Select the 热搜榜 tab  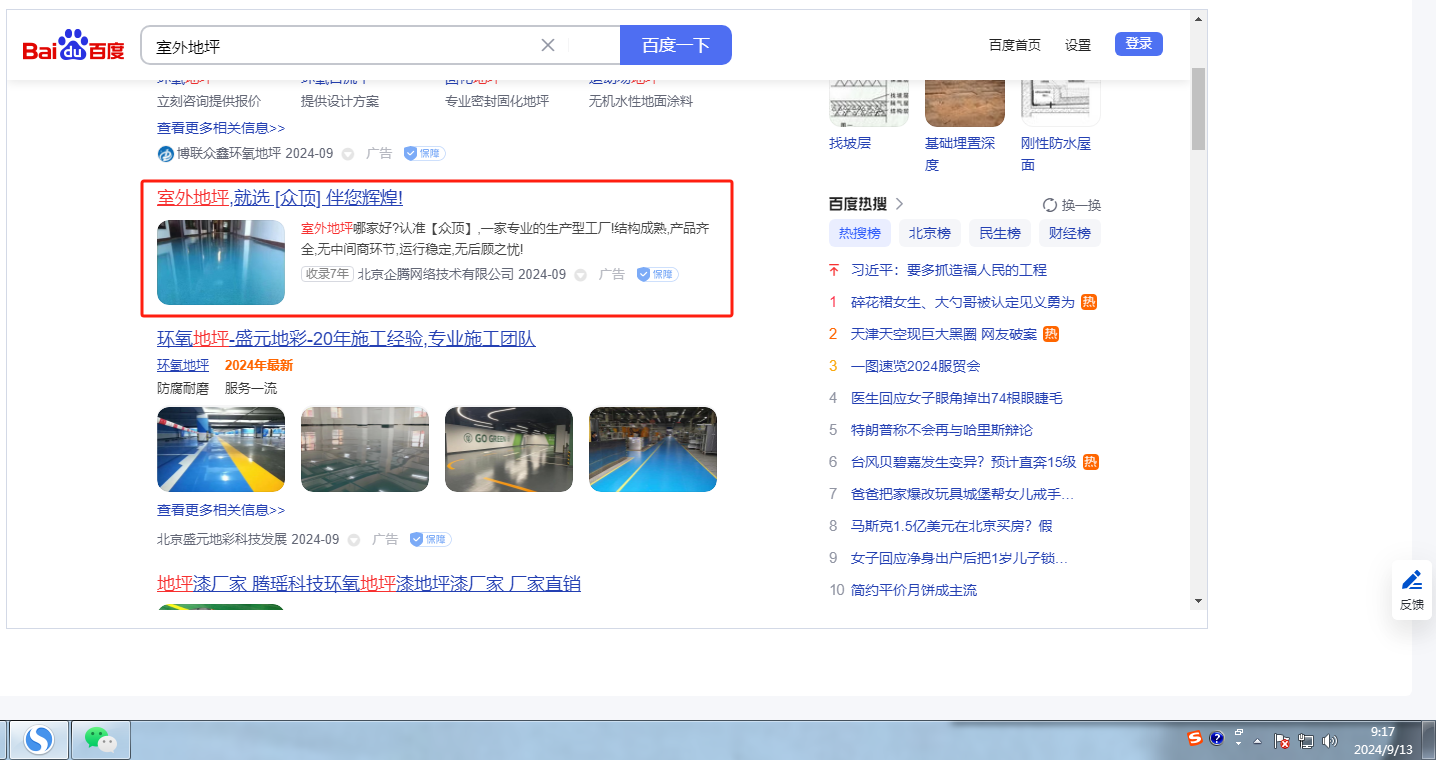tap(860, 234)
